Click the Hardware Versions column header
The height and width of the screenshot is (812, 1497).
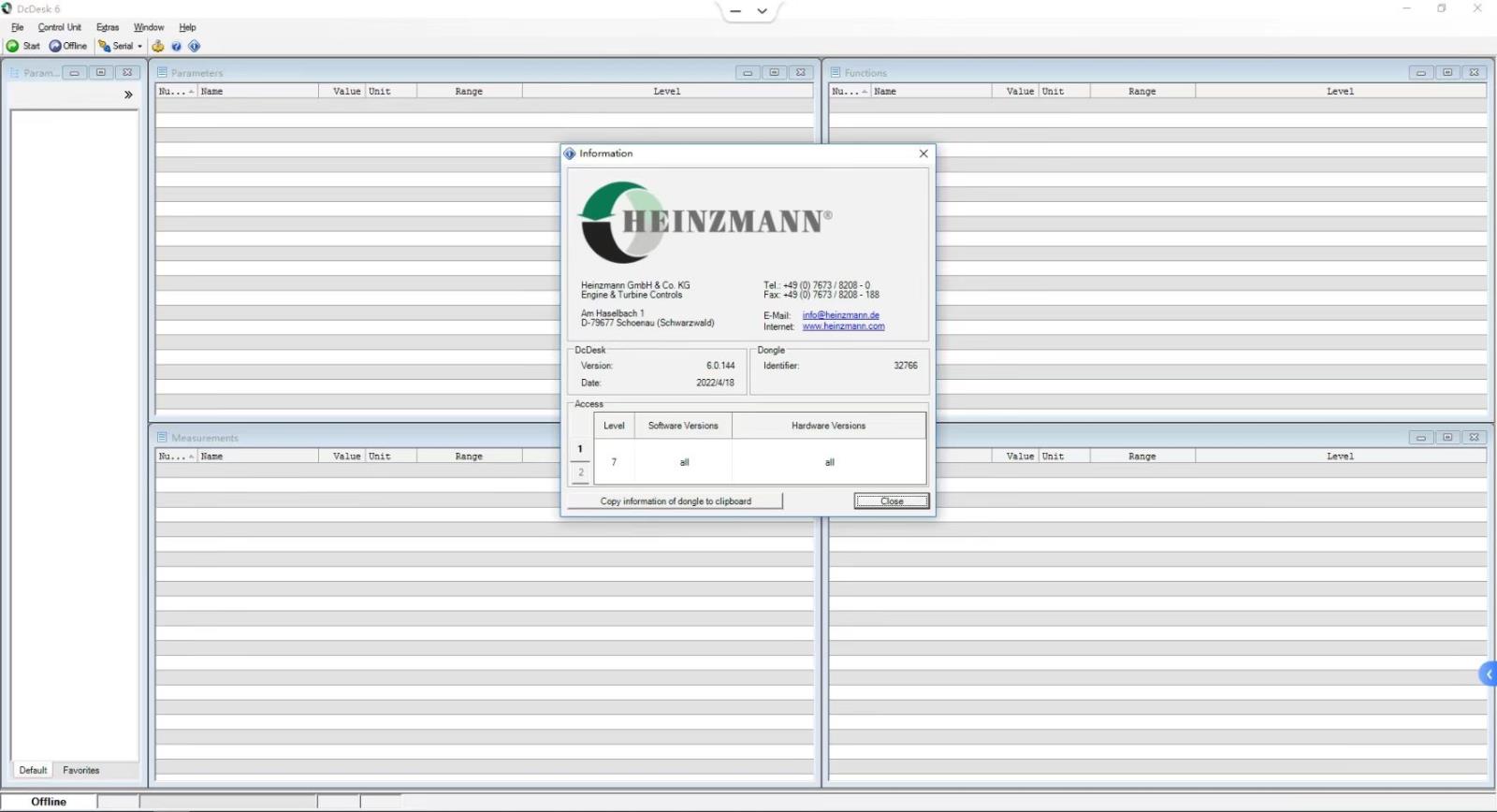[x=829, y=426]
